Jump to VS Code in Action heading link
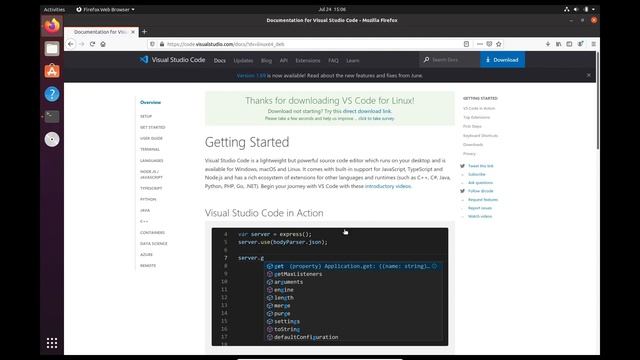The width and height of the screenshot is (640, 360). tap(479, 108)
